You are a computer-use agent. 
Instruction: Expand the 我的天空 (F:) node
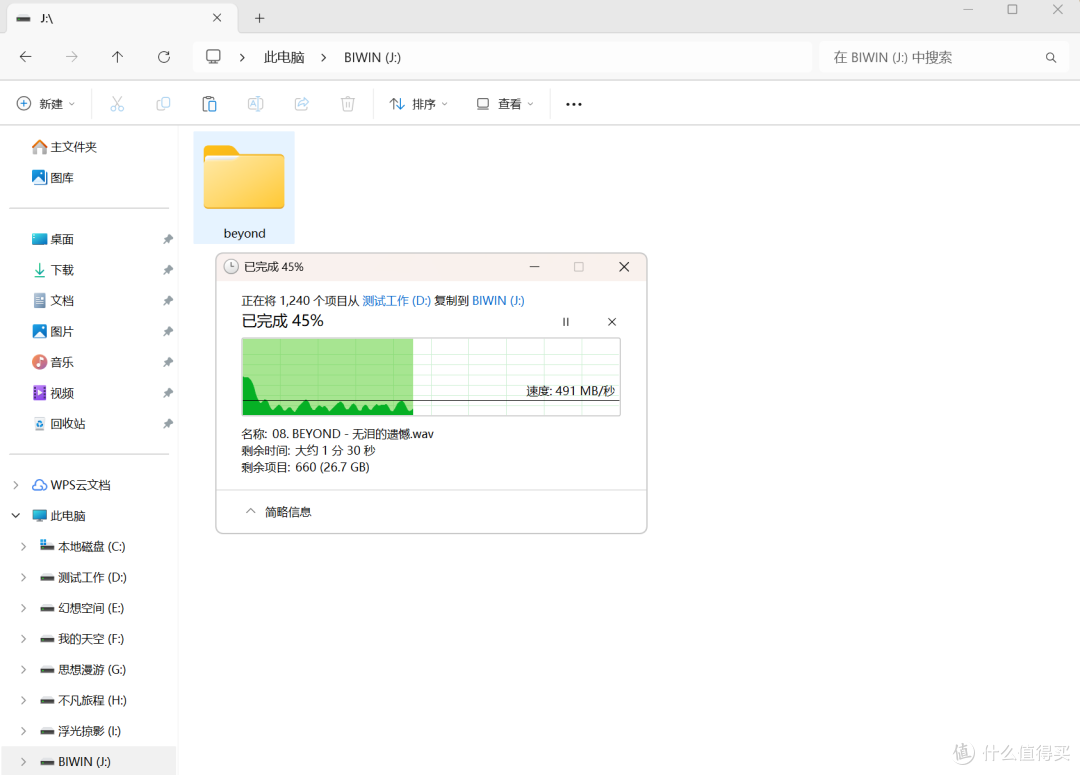click(23, 639)
